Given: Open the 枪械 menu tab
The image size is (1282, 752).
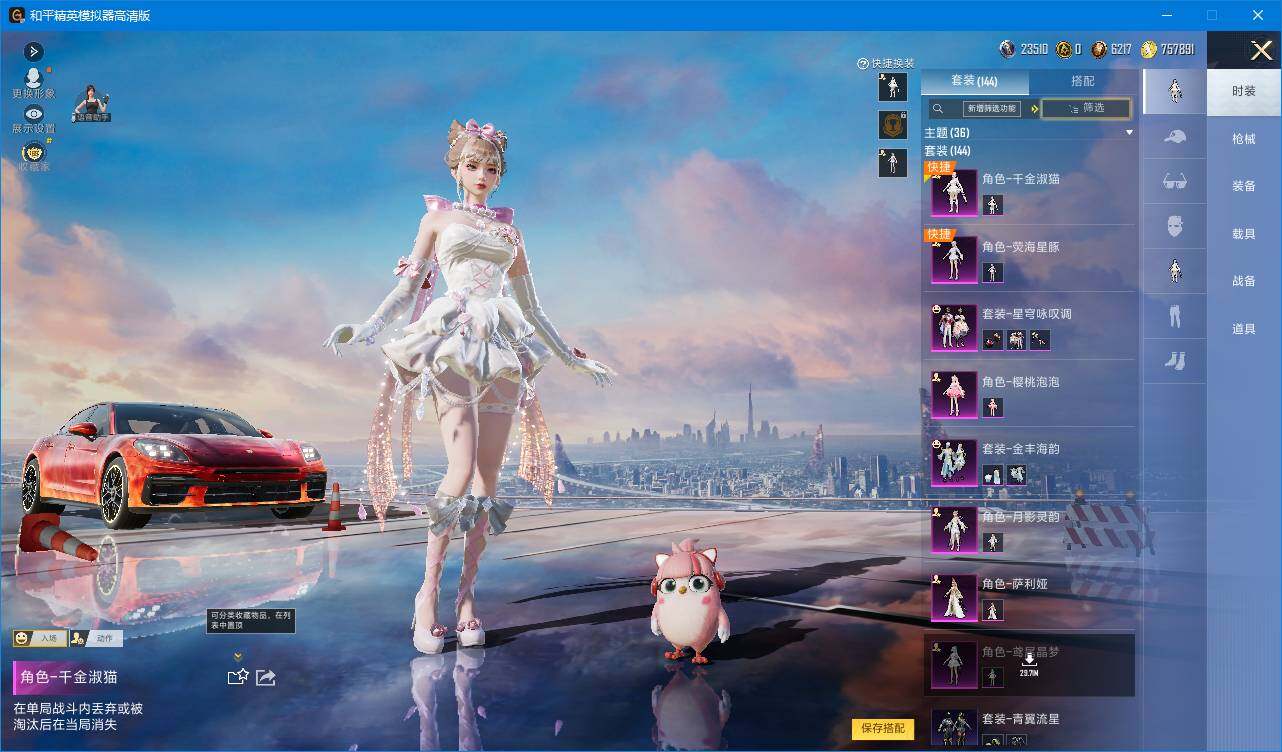Looking at the screenshot, I should click(1244, 139).
